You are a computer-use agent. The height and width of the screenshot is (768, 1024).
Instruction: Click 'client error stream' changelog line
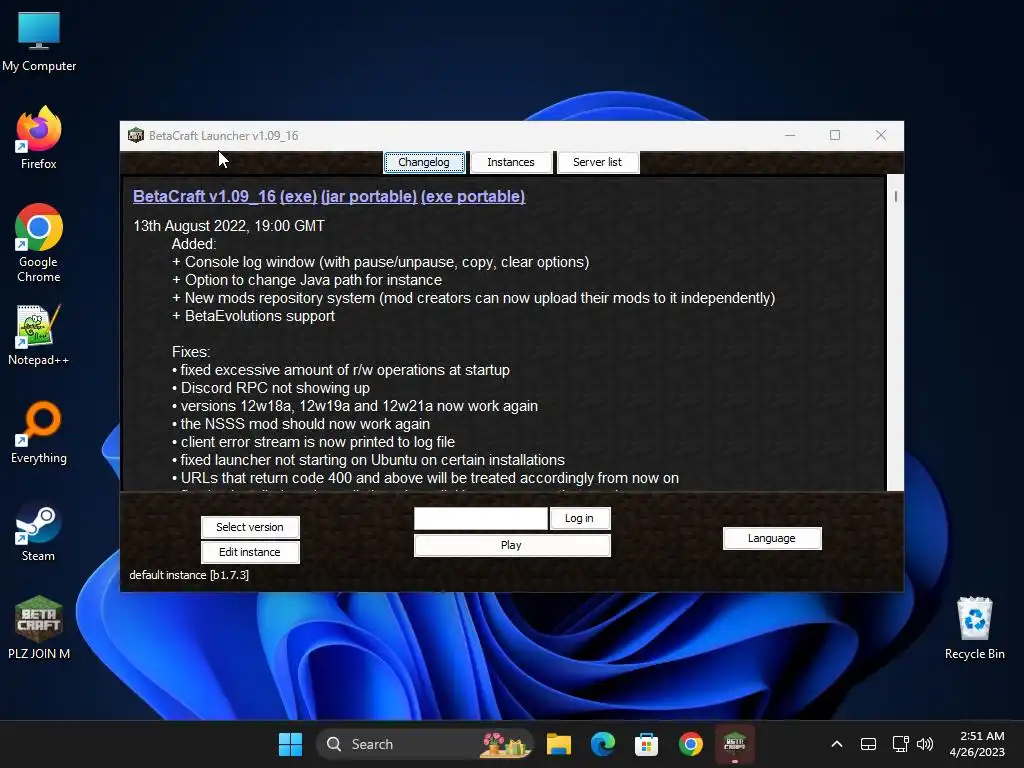(313, 442)
